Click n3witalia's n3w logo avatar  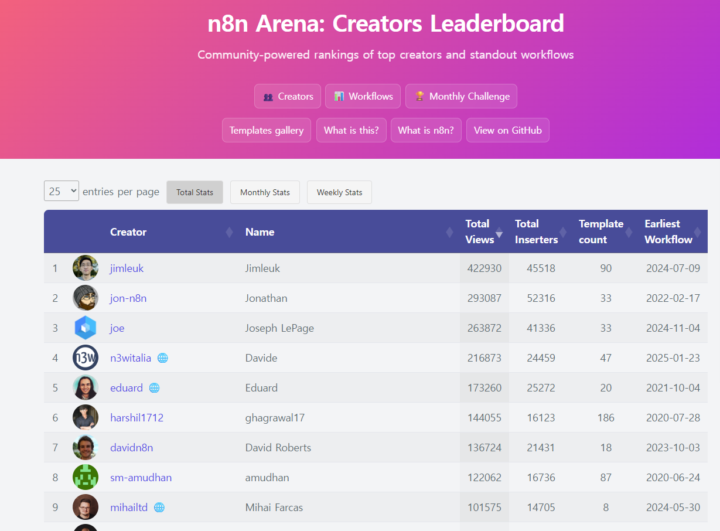pyautogui.click(x=85, y=357)
